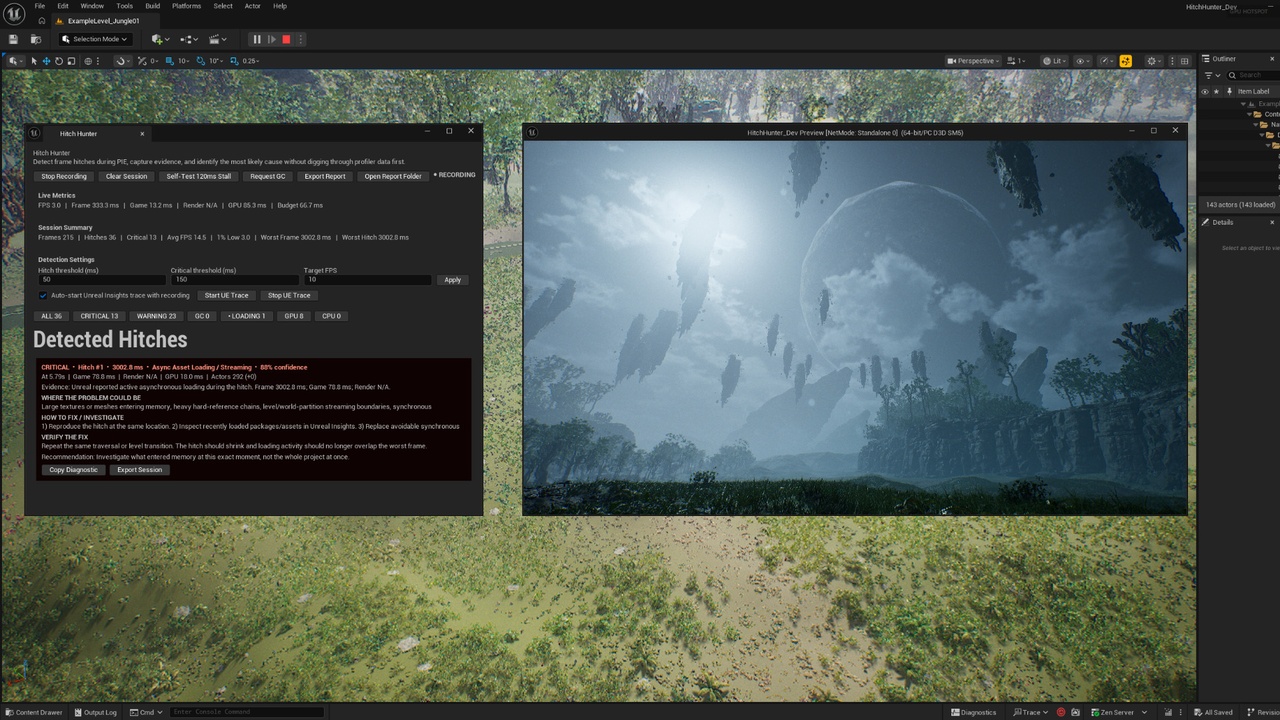
Task: Open the Lit view mode dropdown
Action: (1054, 61)
